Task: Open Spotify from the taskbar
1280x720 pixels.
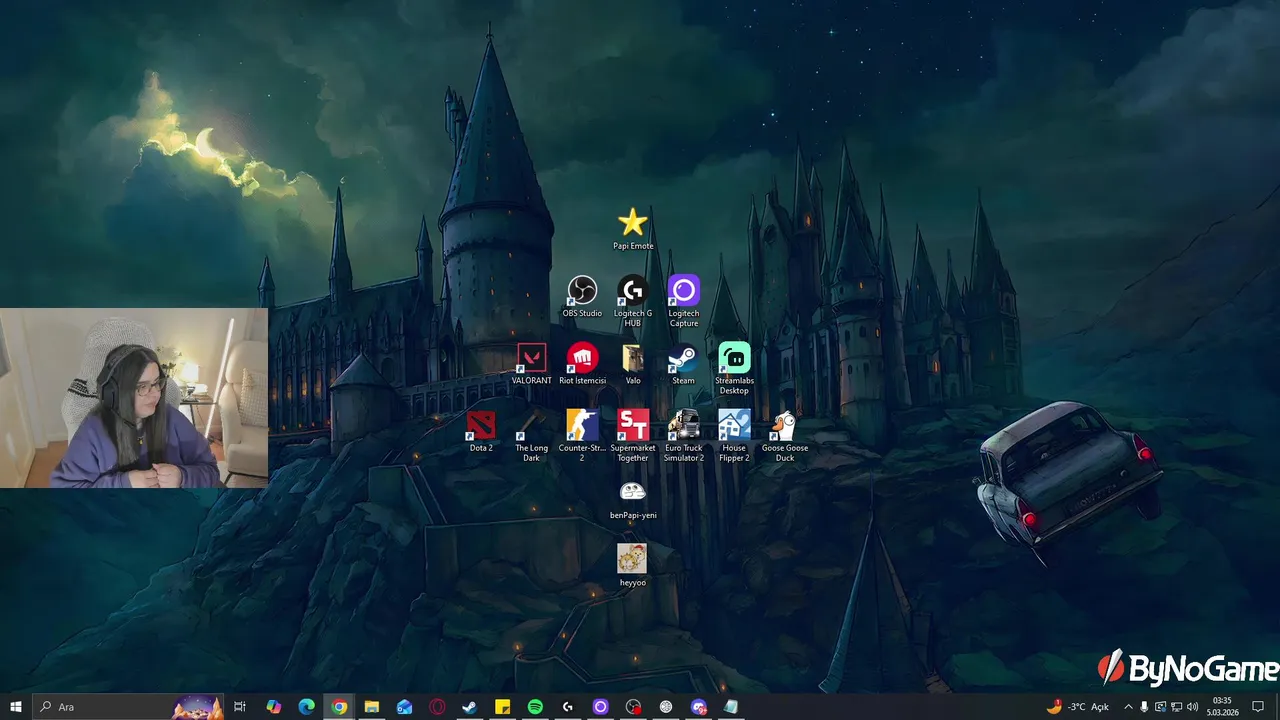Action: click(x=535, y=706)
